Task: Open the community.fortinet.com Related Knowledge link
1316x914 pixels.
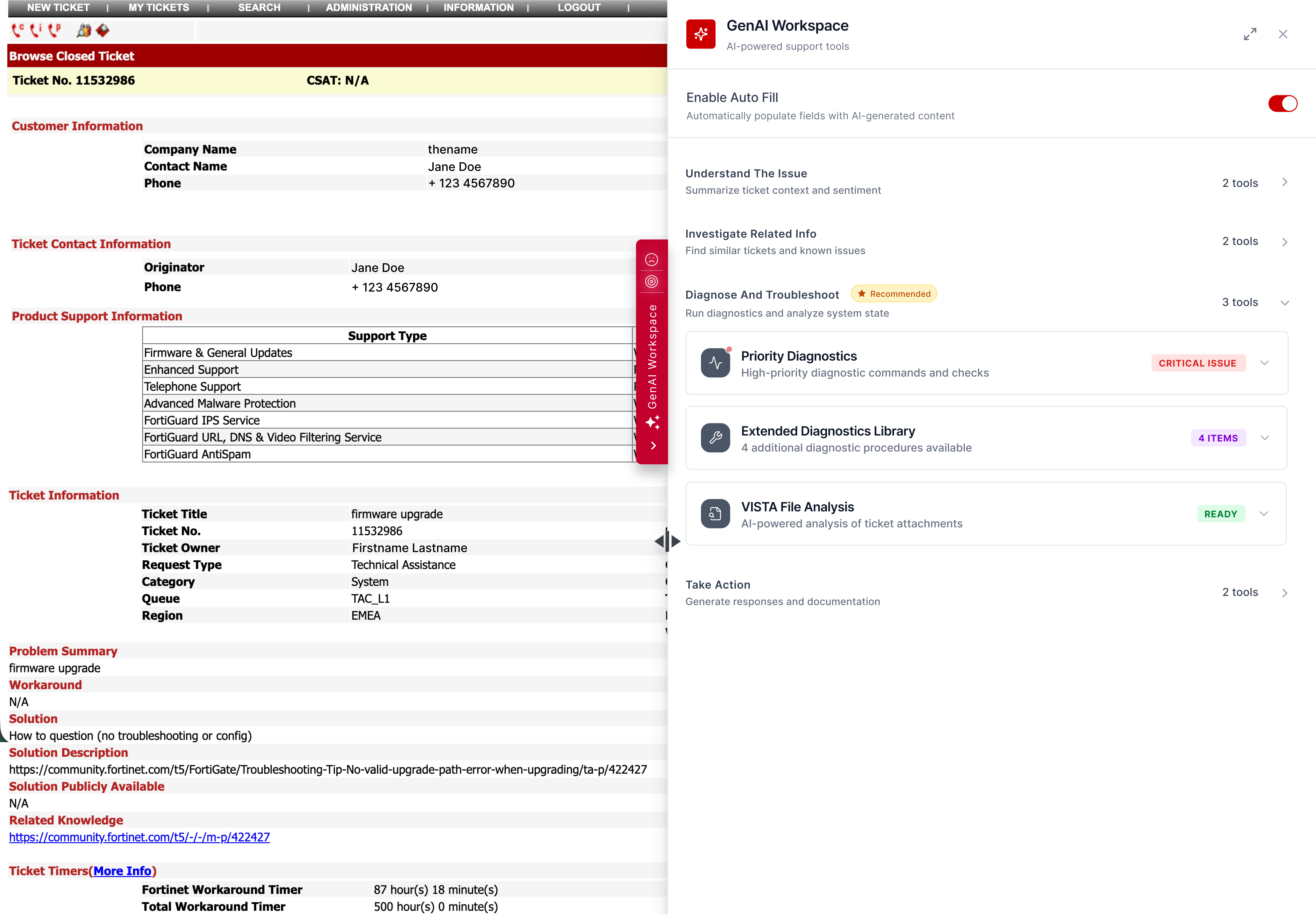Action: (139, 837)
